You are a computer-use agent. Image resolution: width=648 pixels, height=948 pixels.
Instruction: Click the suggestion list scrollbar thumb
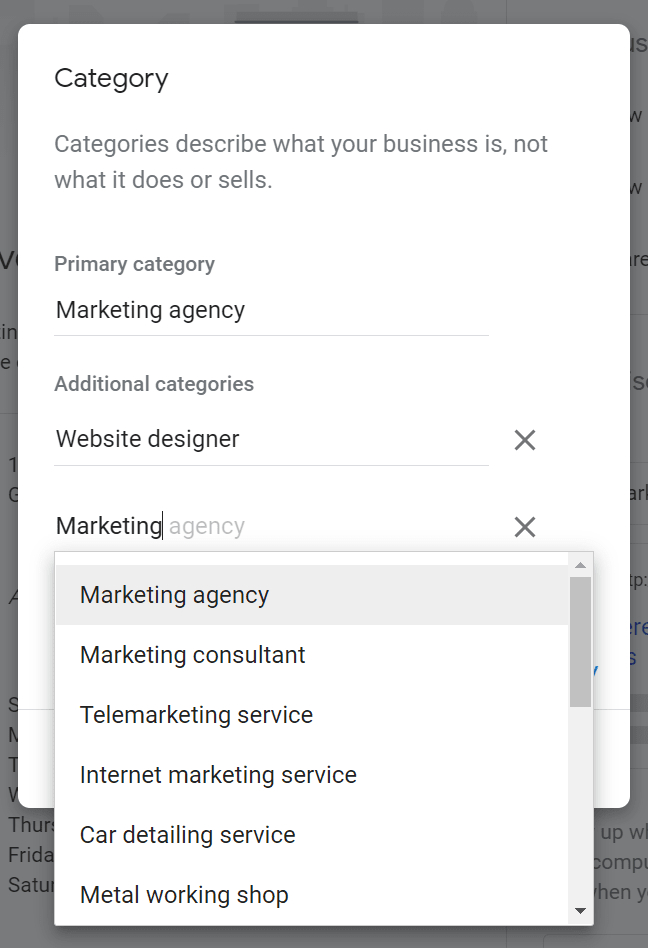point(580,641)
